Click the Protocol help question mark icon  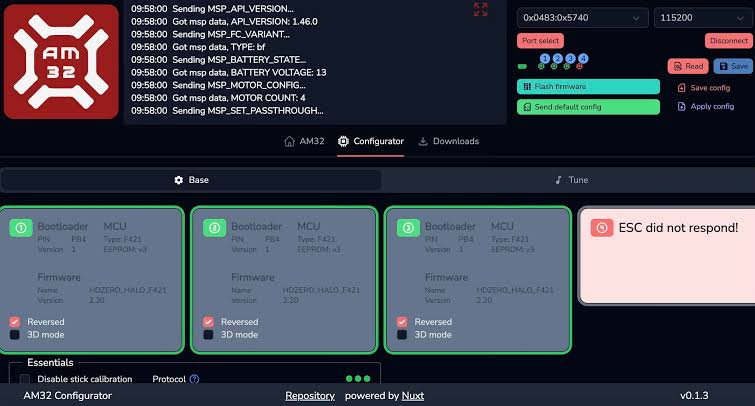(195, 379)
